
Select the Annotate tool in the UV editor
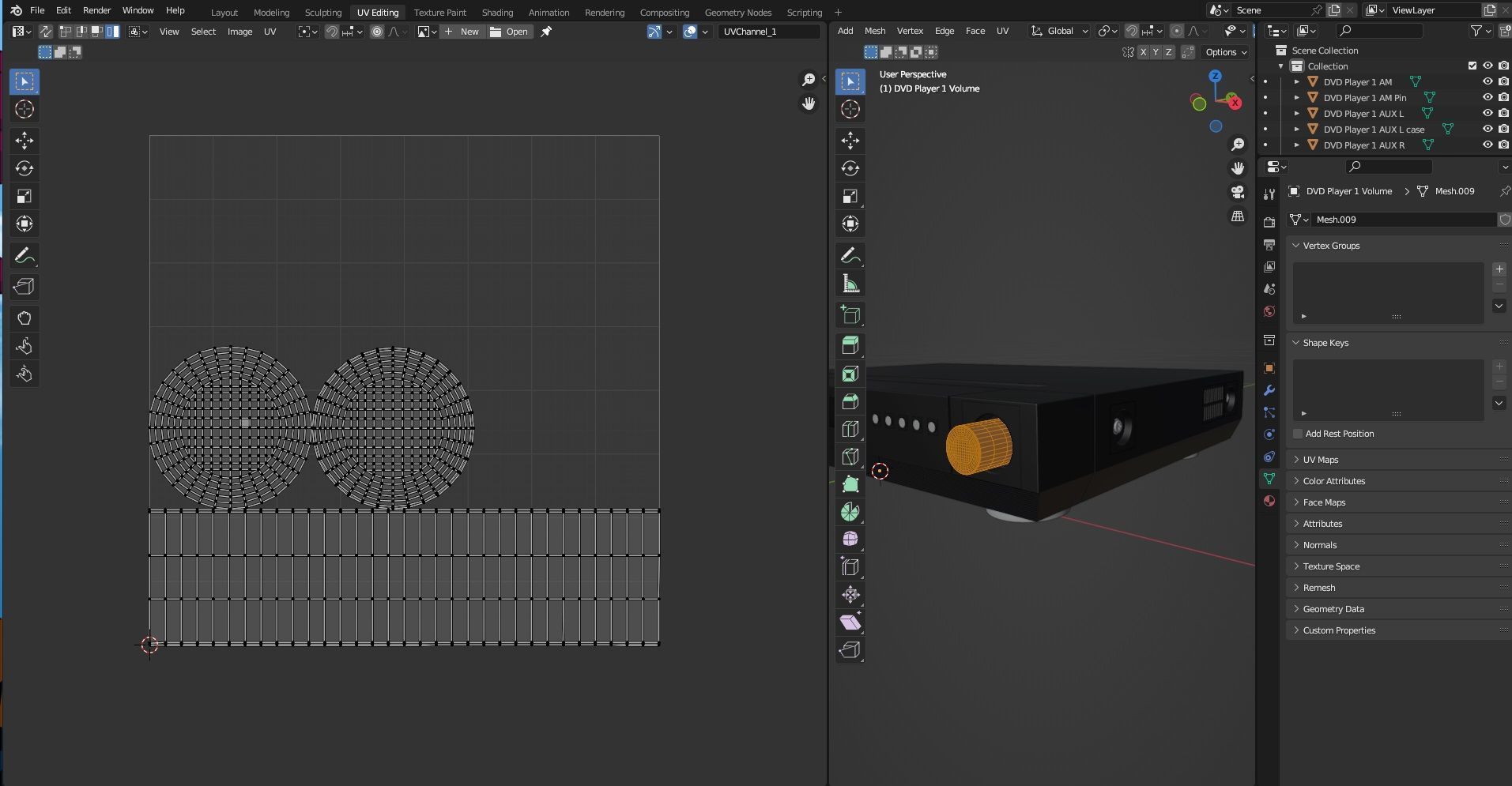(x=25, y=255)
